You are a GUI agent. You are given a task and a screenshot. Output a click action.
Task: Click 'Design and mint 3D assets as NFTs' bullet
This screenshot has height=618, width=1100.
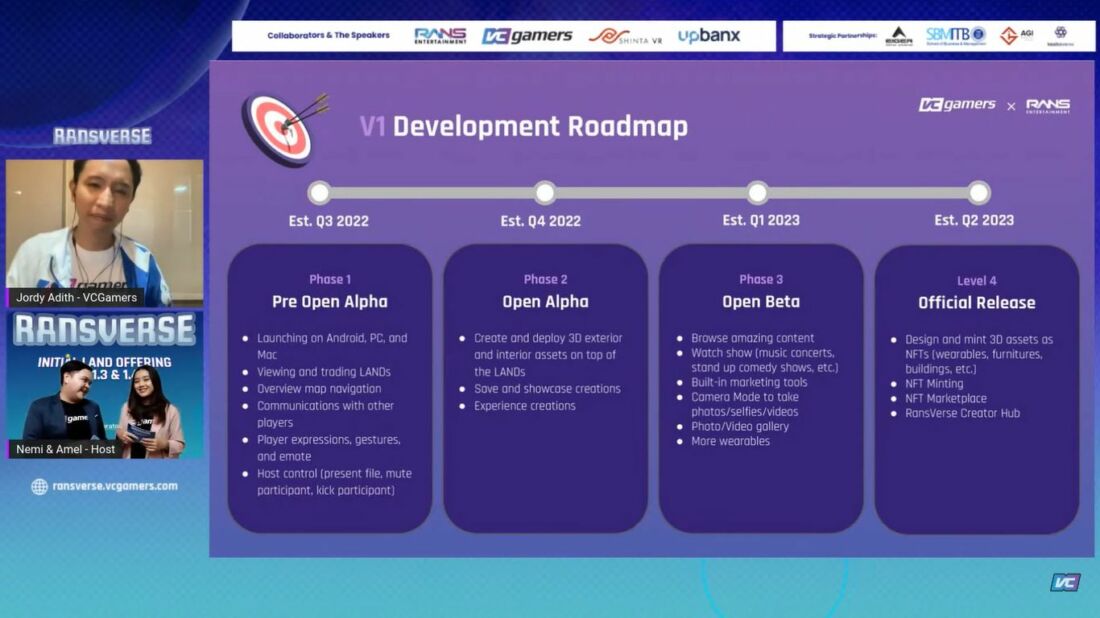979,354
